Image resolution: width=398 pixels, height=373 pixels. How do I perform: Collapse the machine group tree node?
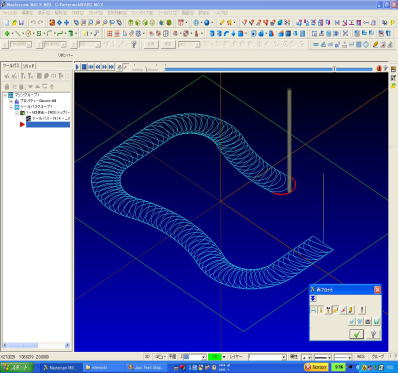[x=5, y=95]
